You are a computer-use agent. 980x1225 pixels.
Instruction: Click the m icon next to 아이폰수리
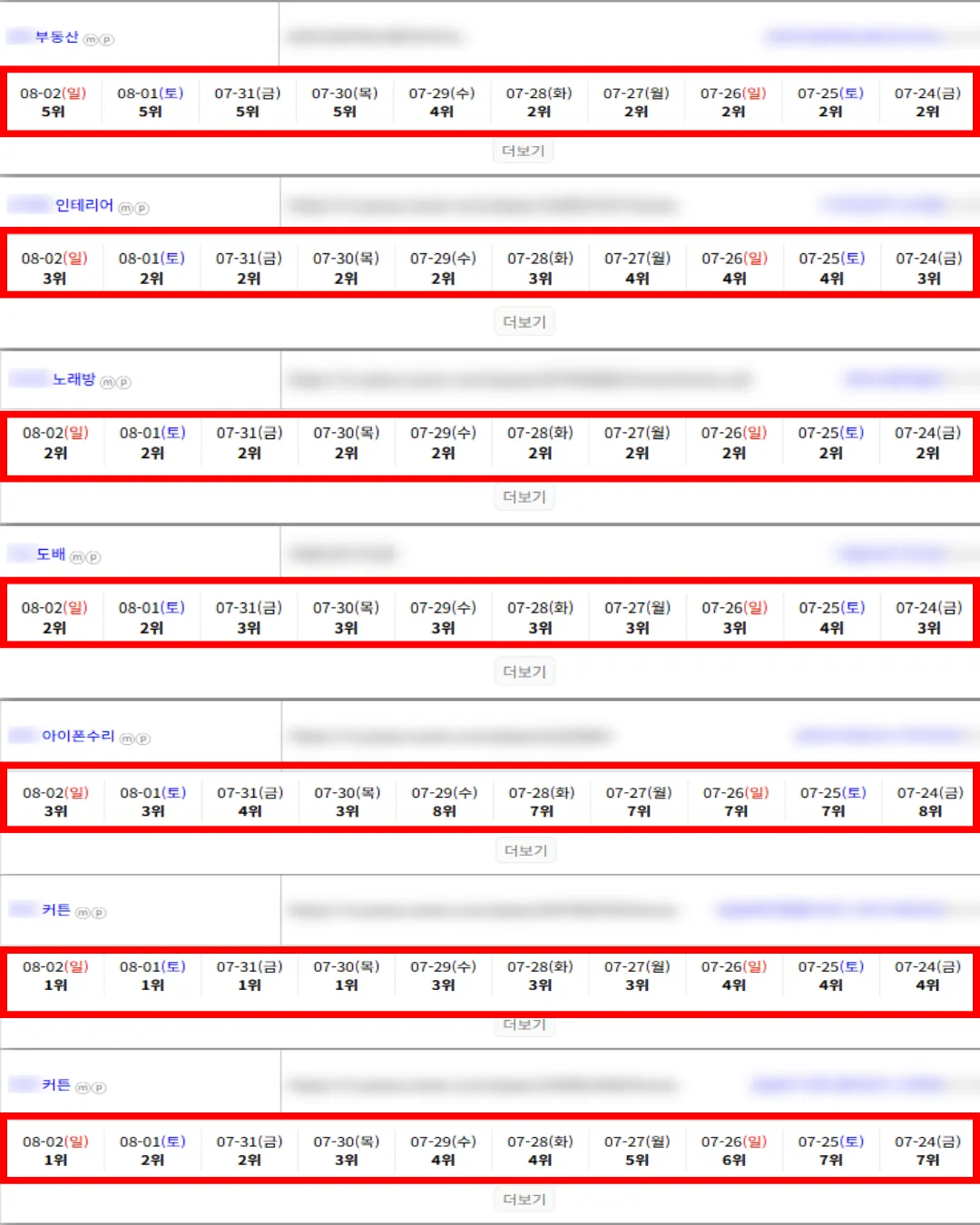pyautogui.click(x=127, y=739)
